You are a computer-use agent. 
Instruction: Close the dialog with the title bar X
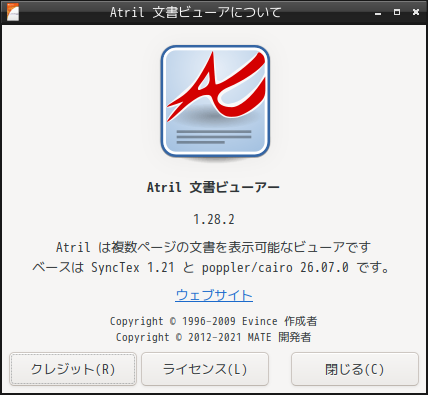[416, 12]
